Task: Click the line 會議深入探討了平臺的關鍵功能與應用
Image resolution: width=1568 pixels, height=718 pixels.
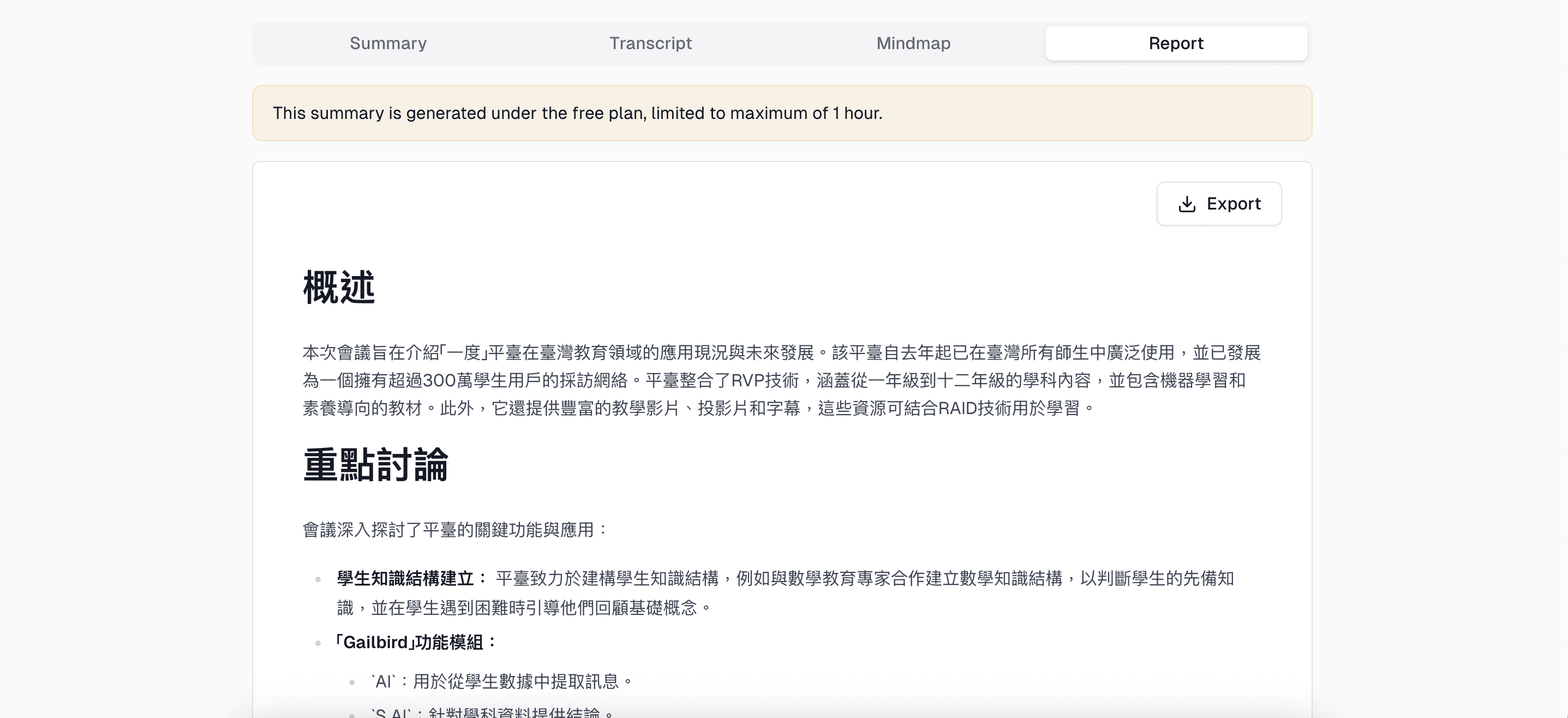Action: 454,530
